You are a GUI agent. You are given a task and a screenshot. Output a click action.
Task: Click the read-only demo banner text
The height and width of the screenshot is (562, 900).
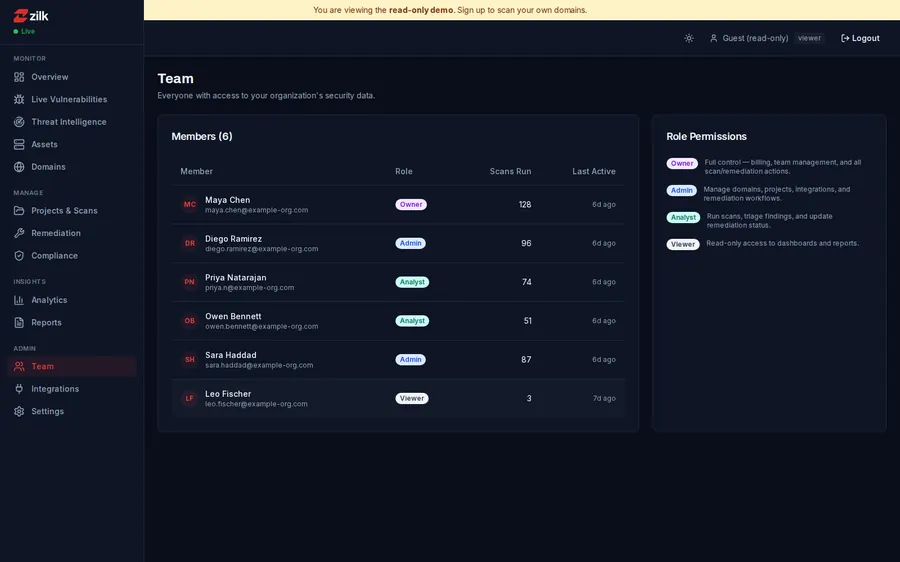pos(450,10)
